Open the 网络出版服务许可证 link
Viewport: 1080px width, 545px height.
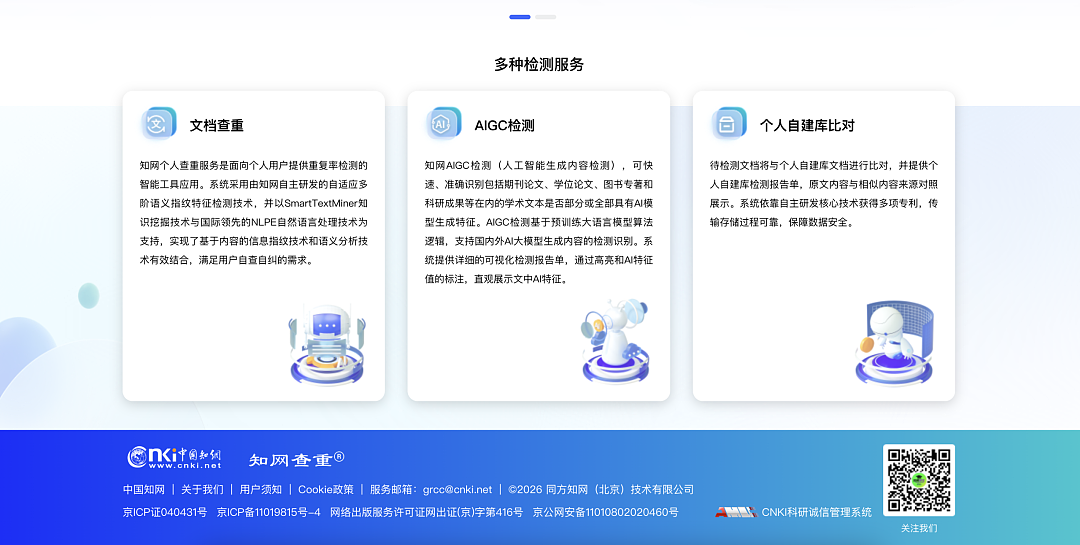[426, 512]
